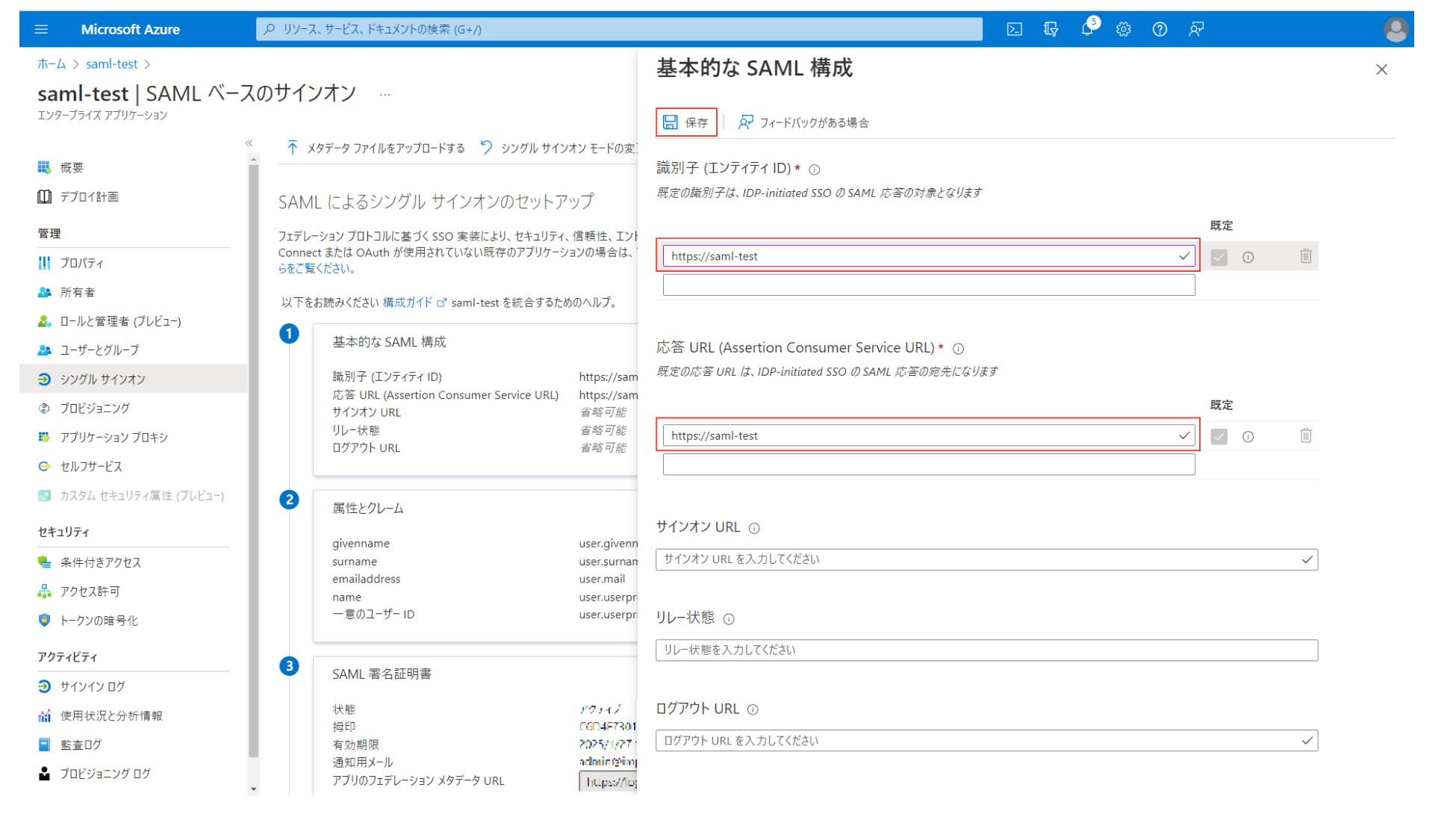Open portal settings gear
The image size is (1456, 829).
click(x=1123, y=29)
